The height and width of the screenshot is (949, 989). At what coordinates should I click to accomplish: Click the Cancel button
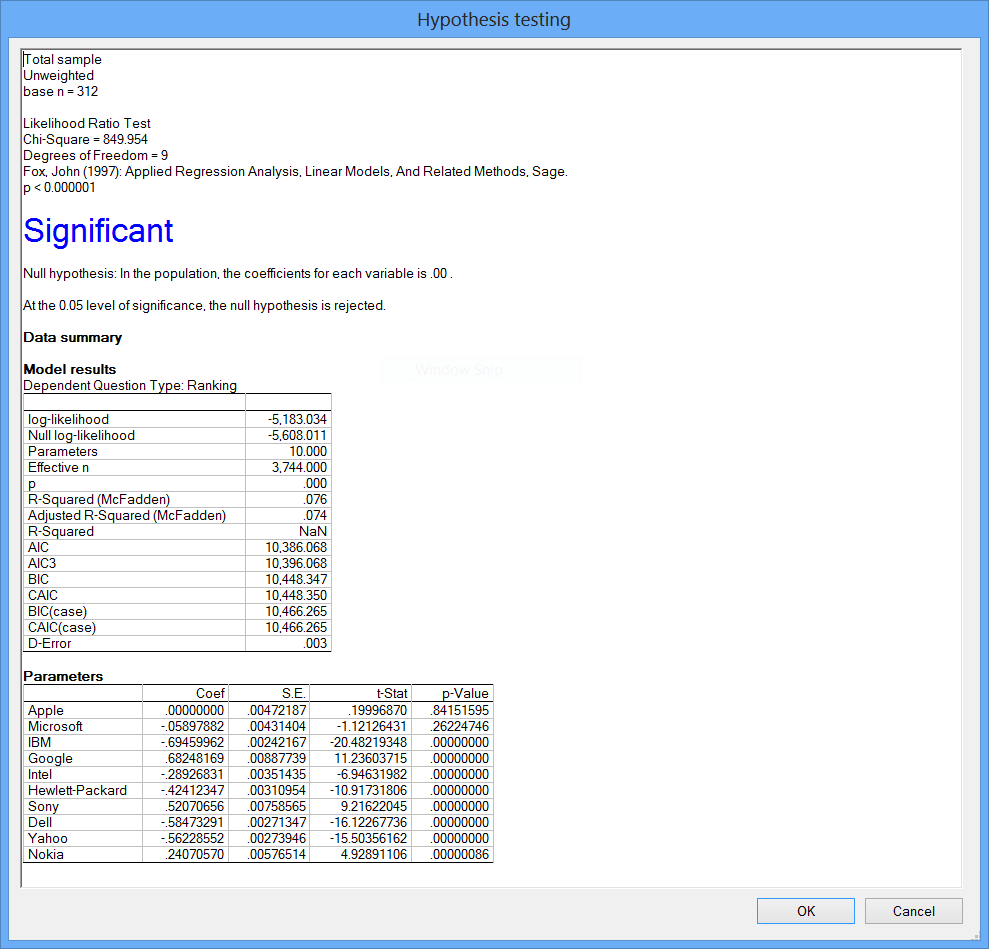[913, 911]
